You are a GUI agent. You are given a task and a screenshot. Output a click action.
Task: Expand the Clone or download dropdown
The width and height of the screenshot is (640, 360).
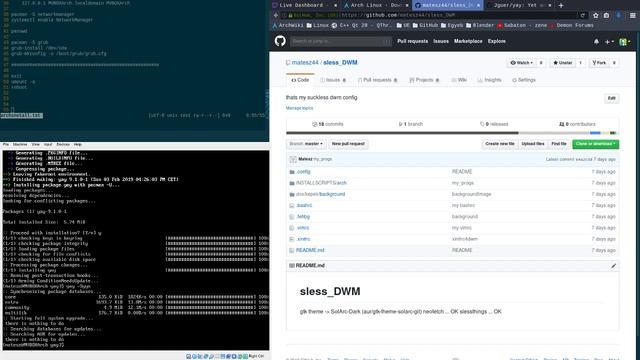pyautogui.click(x=596, y=144)
